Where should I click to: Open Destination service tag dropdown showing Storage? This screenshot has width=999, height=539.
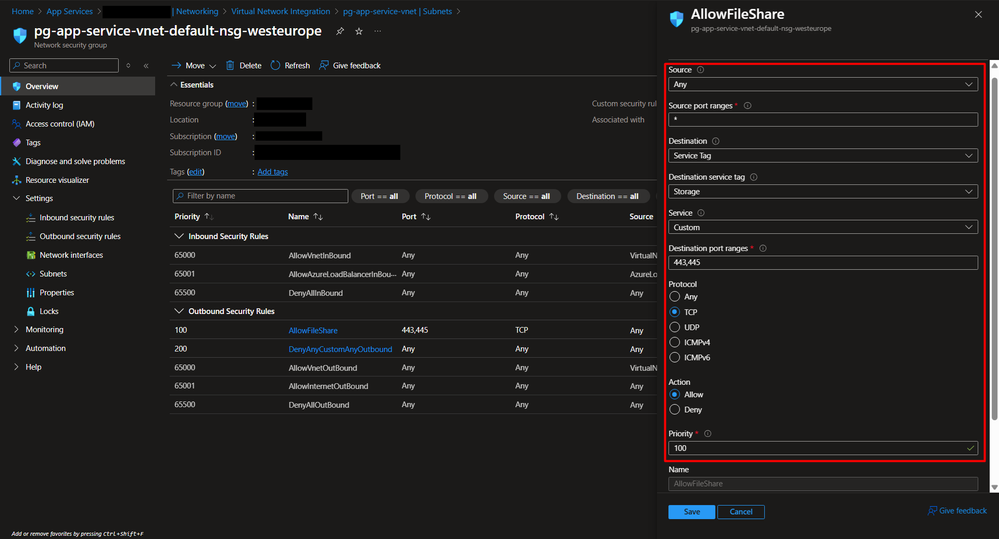[x=823, y=191]
